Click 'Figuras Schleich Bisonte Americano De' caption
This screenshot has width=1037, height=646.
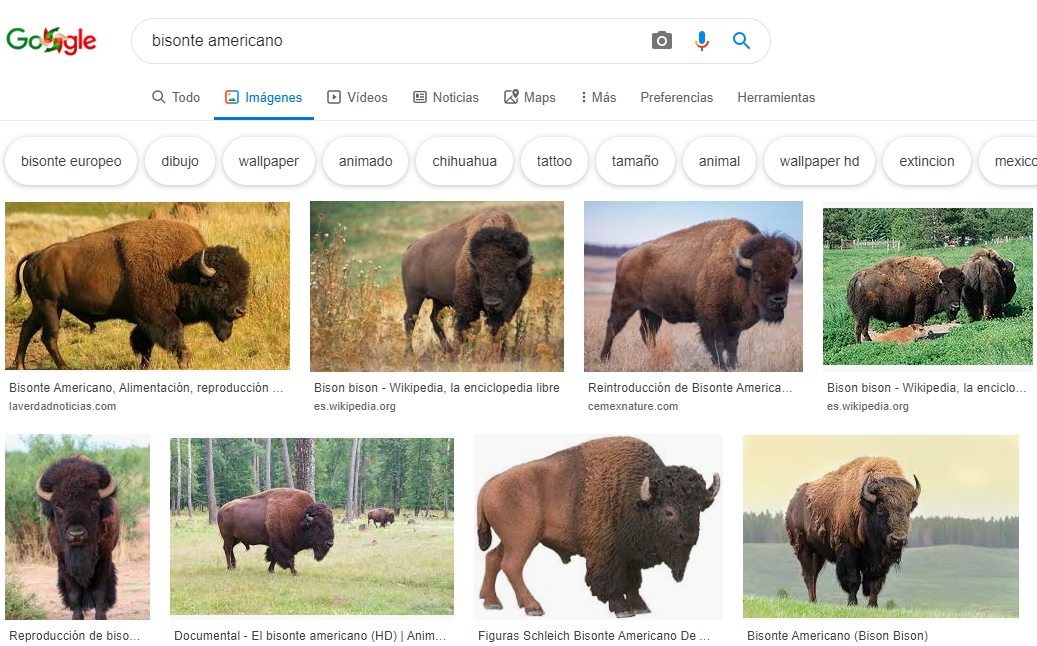594,636
